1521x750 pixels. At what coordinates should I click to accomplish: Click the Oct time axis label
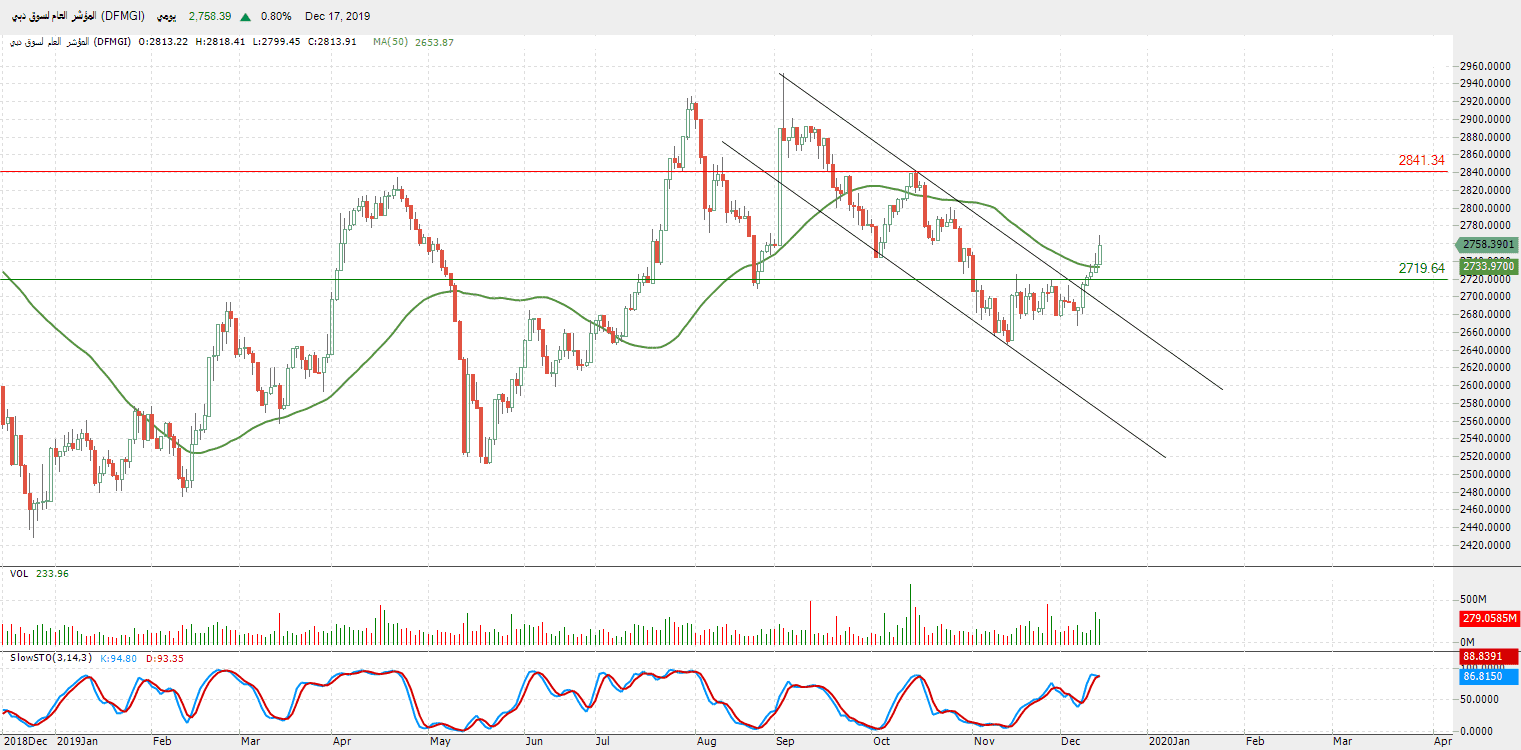[881, 742]
